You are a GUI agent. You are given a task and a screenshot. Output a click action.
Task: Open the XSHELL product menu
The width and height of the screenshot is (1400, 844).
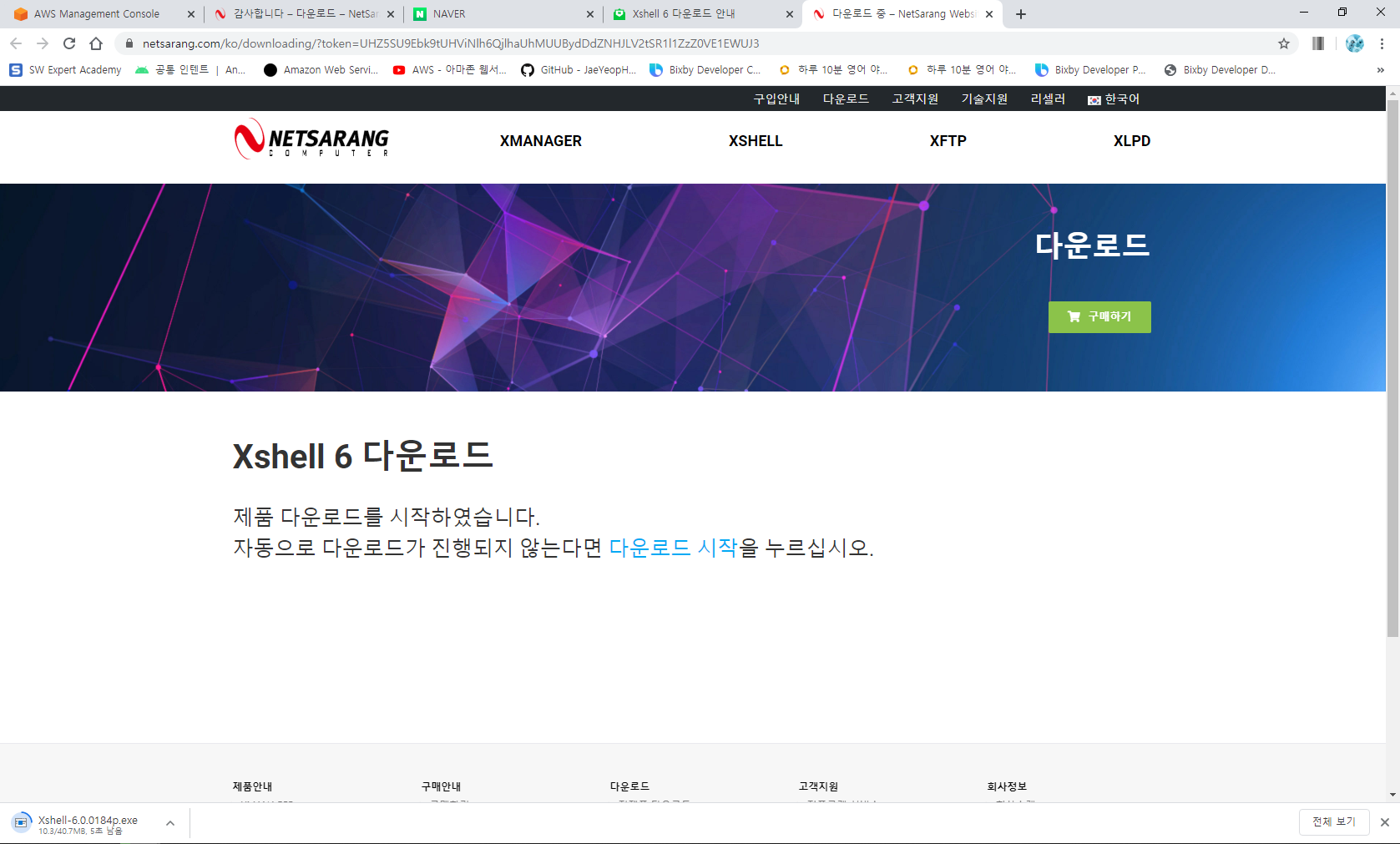click(x=756, y=141)
